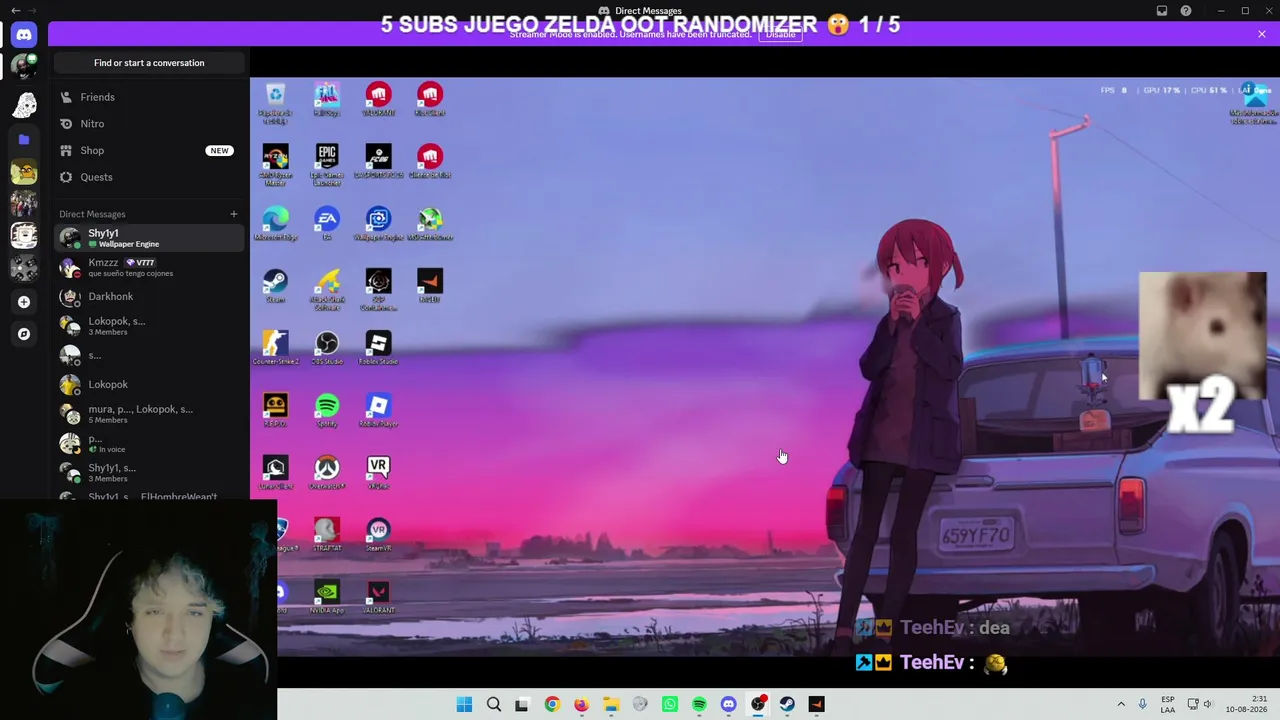Launch the STRAFTAT desktop shortcut
The width and height of the screenshot is (1280, 720).
coord(327,534)
